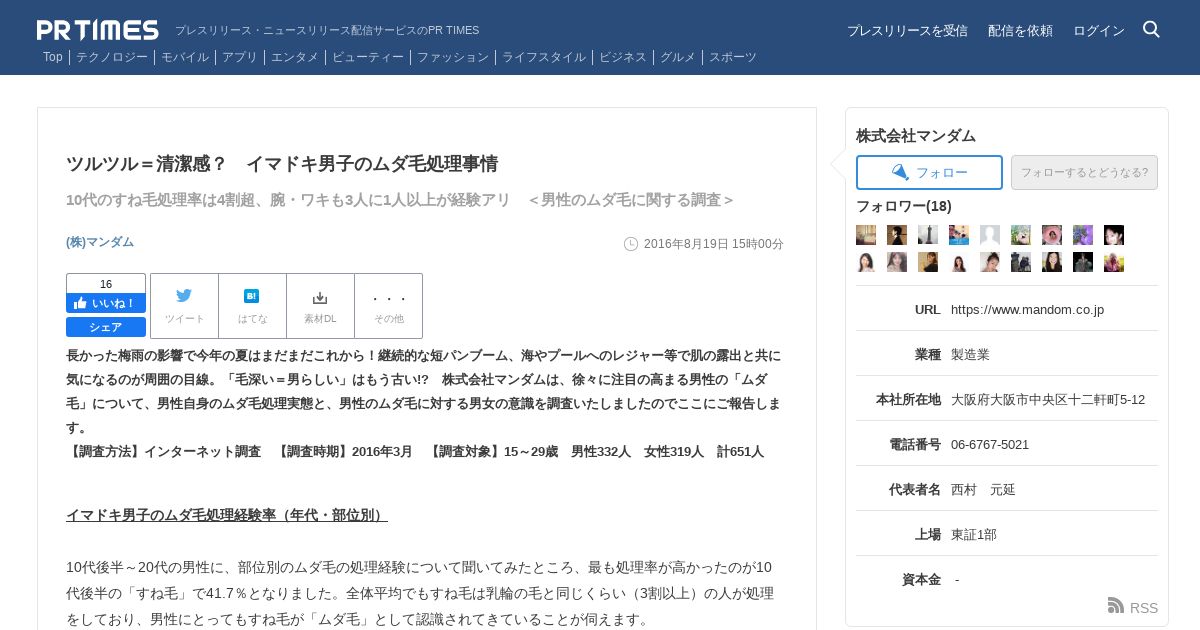The height and width of the screenshot is (630, 1200).
Task: Open the (株)マンダム company link
Action: pyautogui.click(x=100, y=242)
